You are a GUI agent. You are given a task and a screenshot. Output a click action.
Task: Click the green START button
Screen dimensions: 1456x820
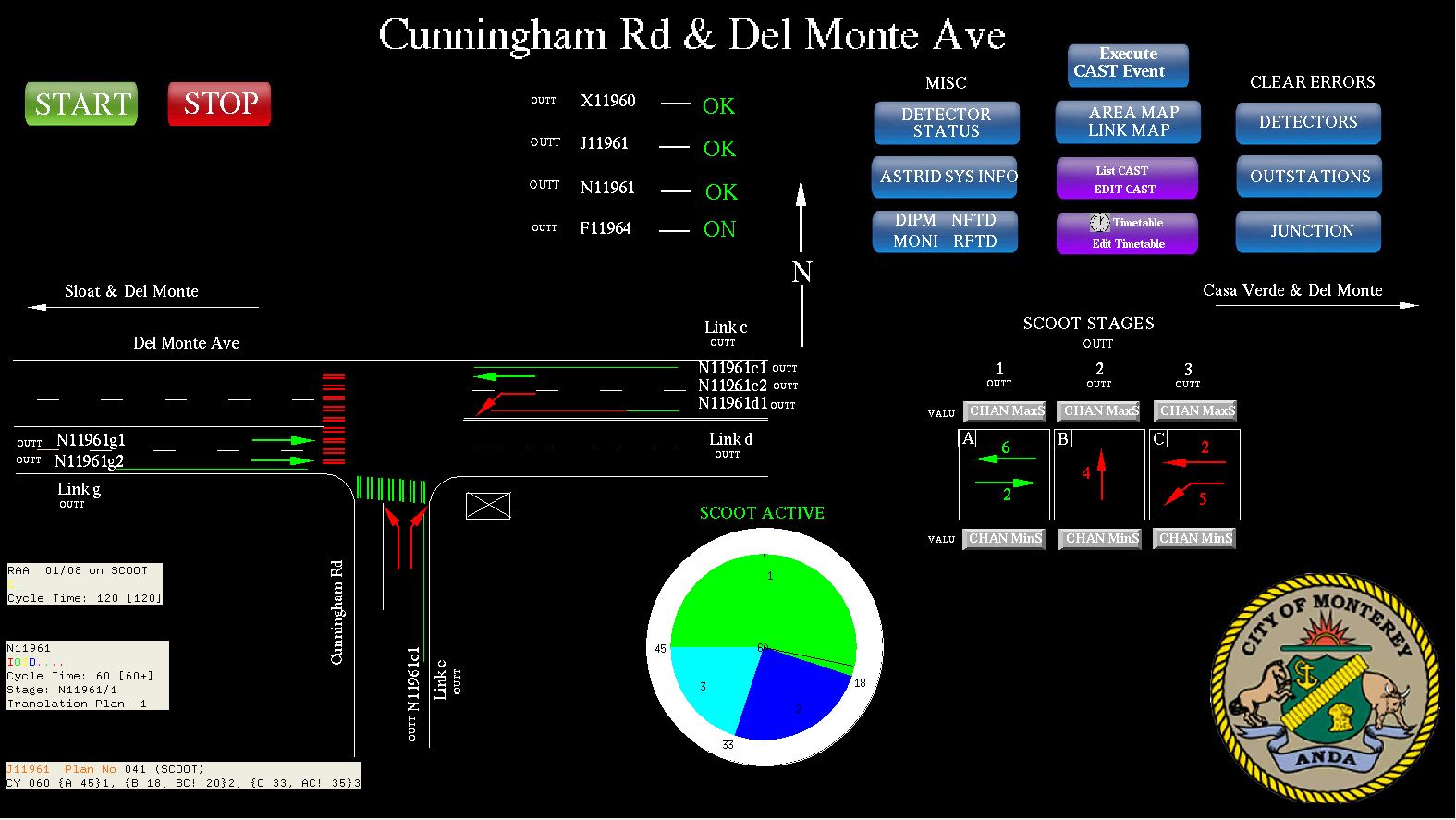point(81,104)
